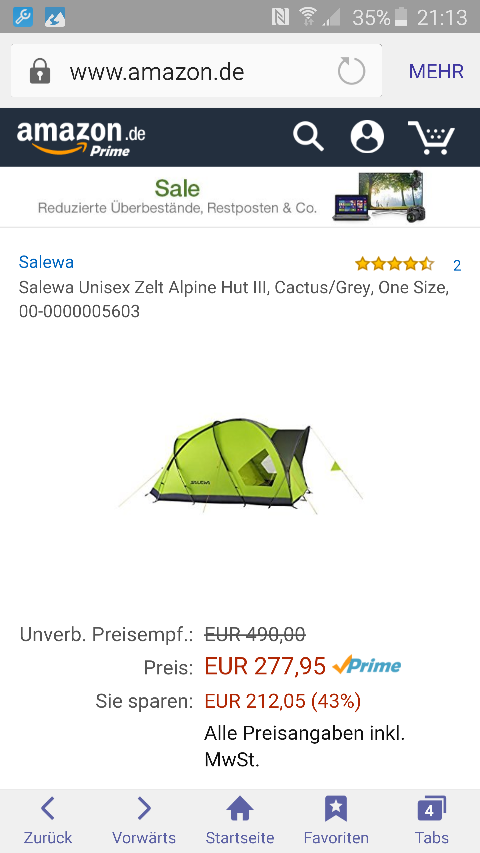Tap the Sale banner advertisement
The height and width of the screenshot is (853, 480).
click(240, 197)
